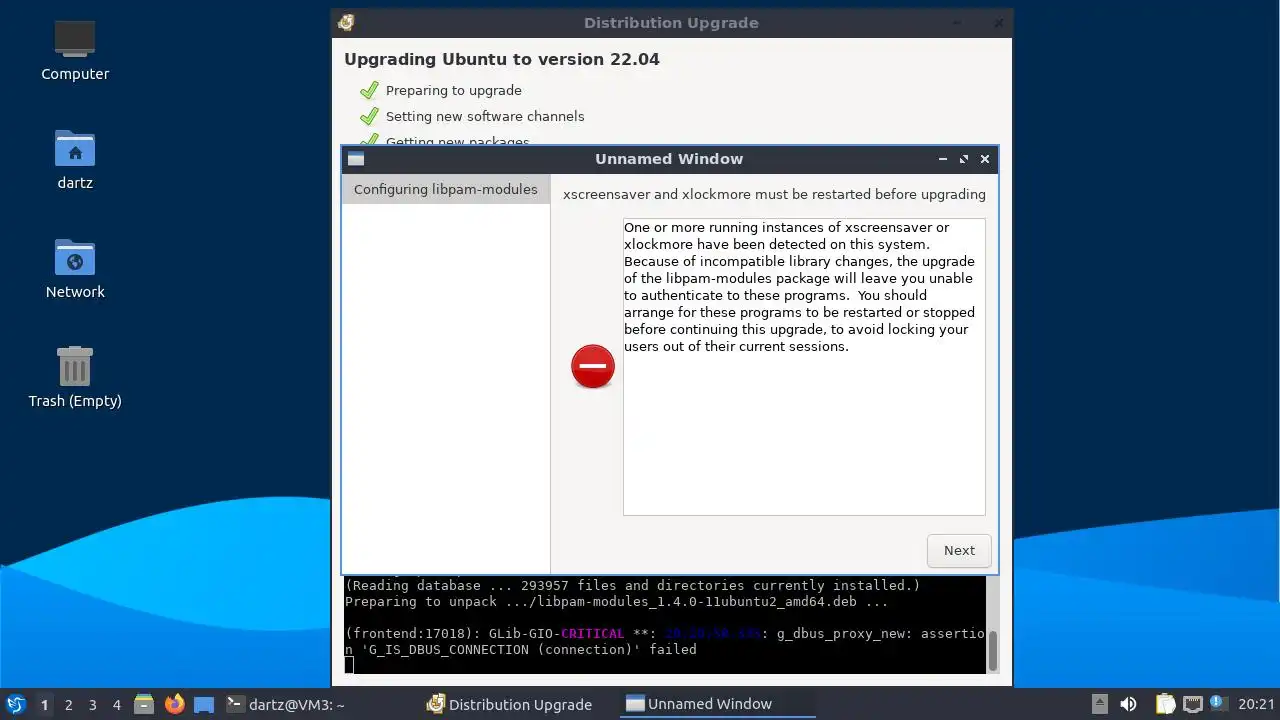Open the network connection tray icon
This screenshot has height=720, width=1280.
pos(1192,704)
